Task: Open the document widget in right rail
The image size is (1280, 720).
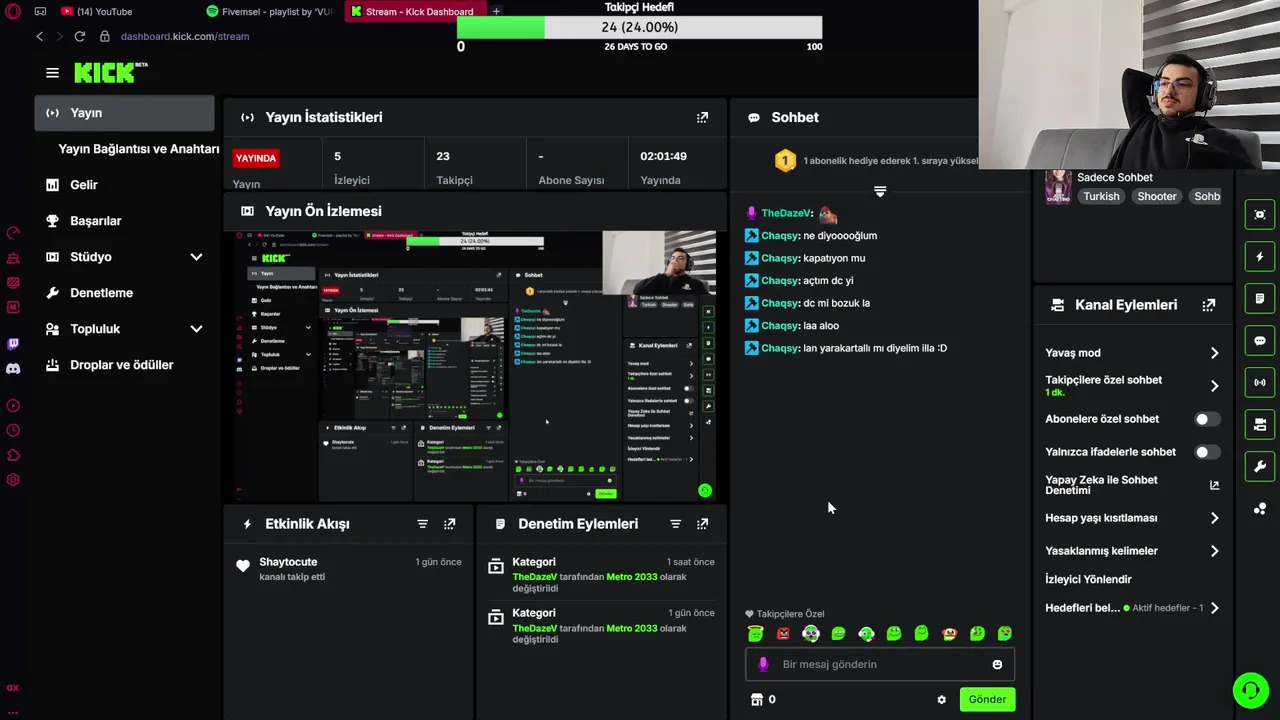Action: click(1259, 299)
